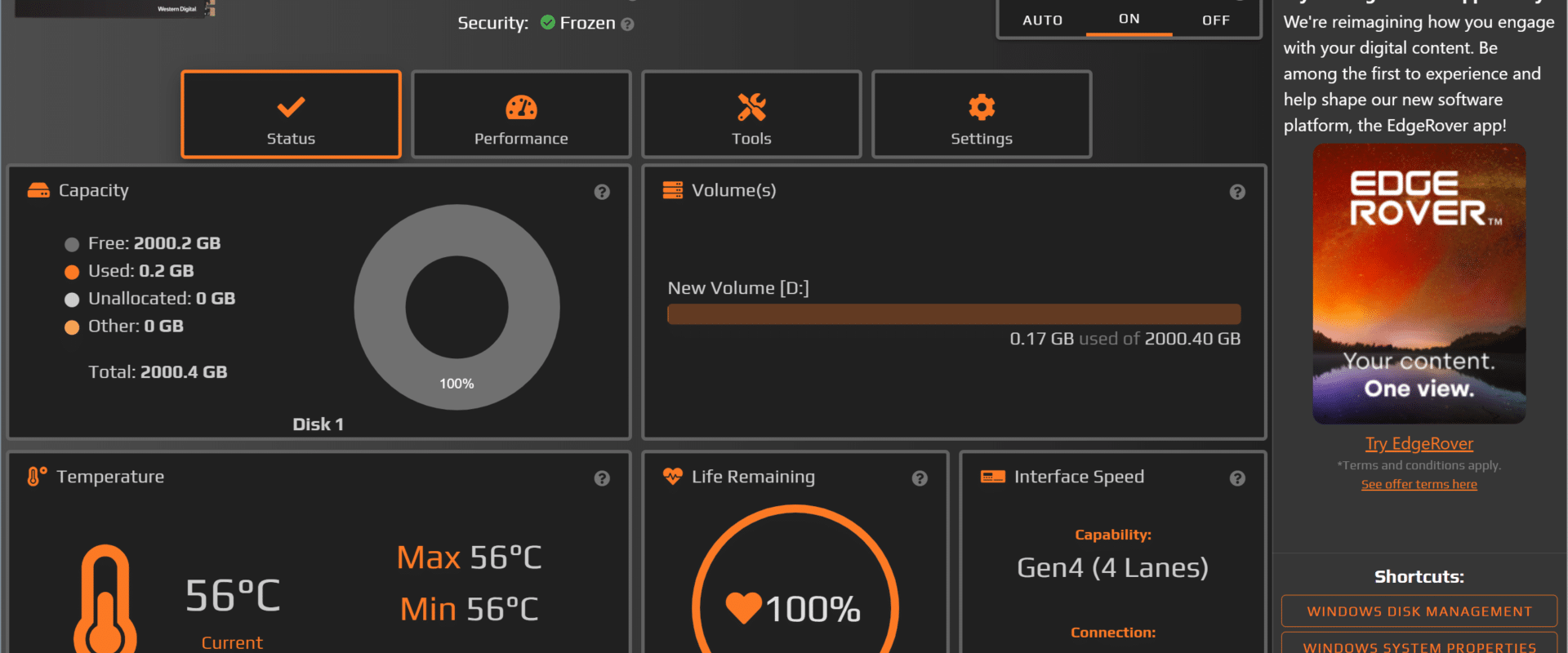Click the checkmark icon on Status
Viewport: 1568px width, 653px height.
coord(291,107)
